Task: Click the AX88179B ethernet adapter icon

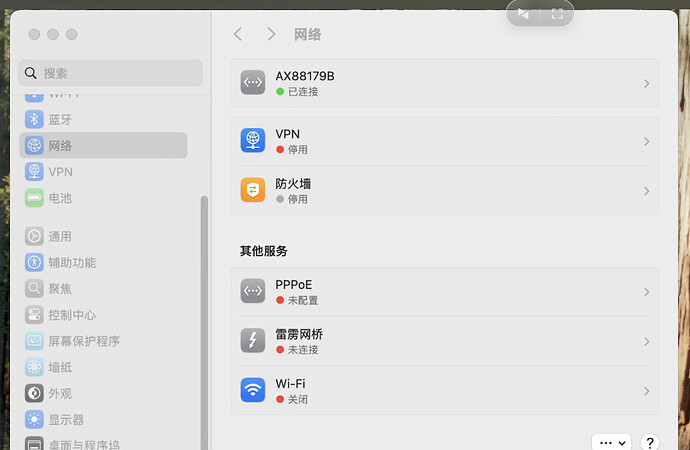Action: [x=253, y=82]
